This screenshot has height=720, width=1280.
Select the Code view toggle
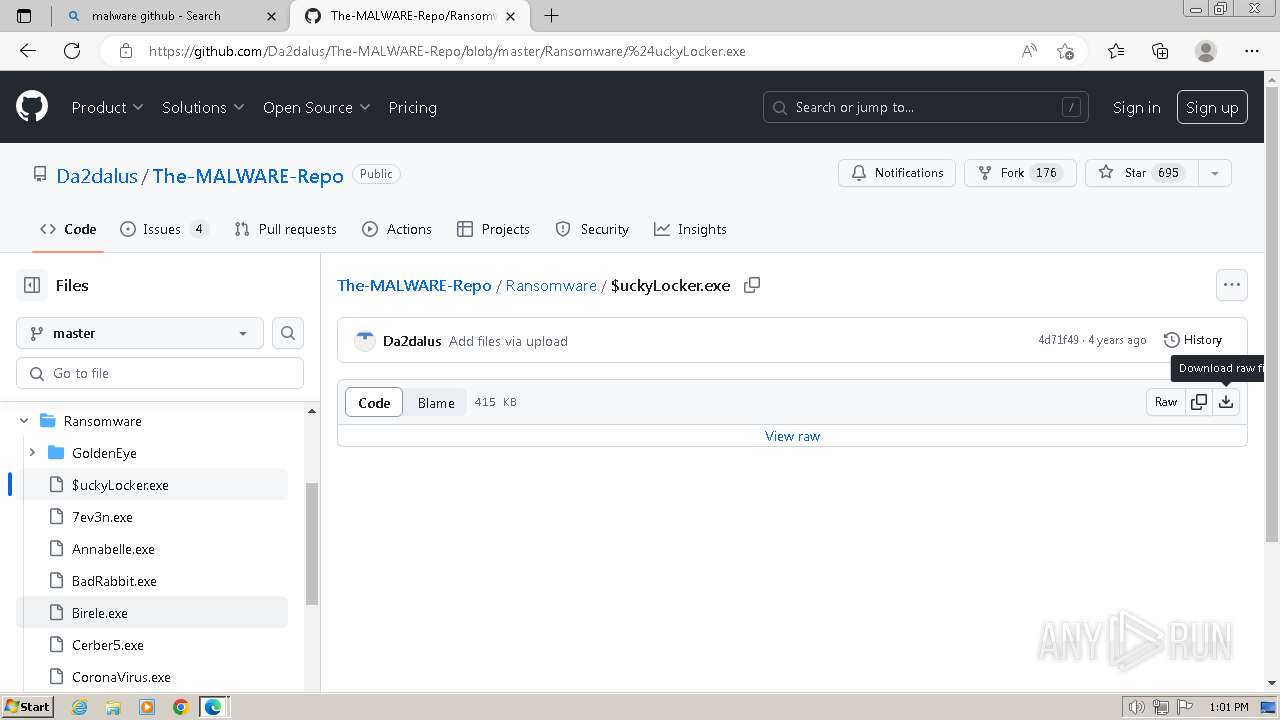pyautogui.click(x=374, y=402)
